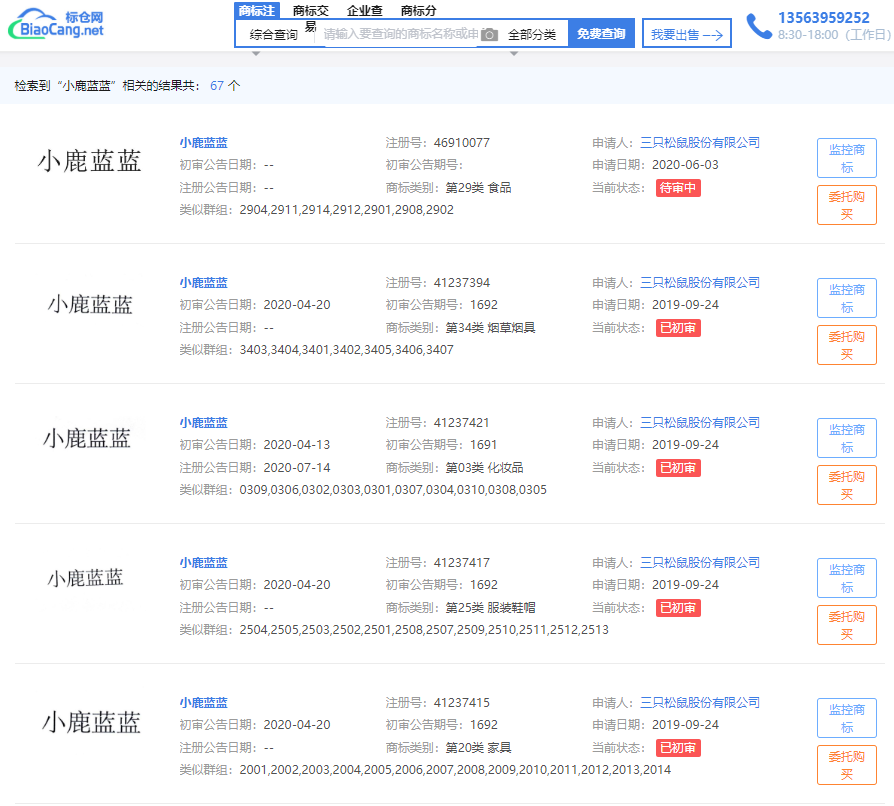Open applicant 三只松鼠股份有限公司 for registration 41237394
894x806 pixels.
pos(700,283)
